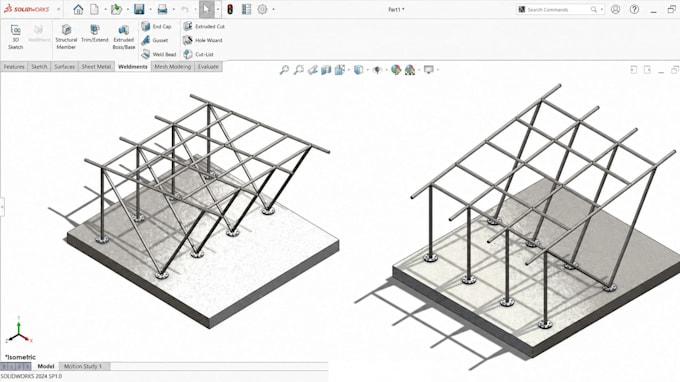
Task: Select the Weldments tab
Action: point(133,67)
